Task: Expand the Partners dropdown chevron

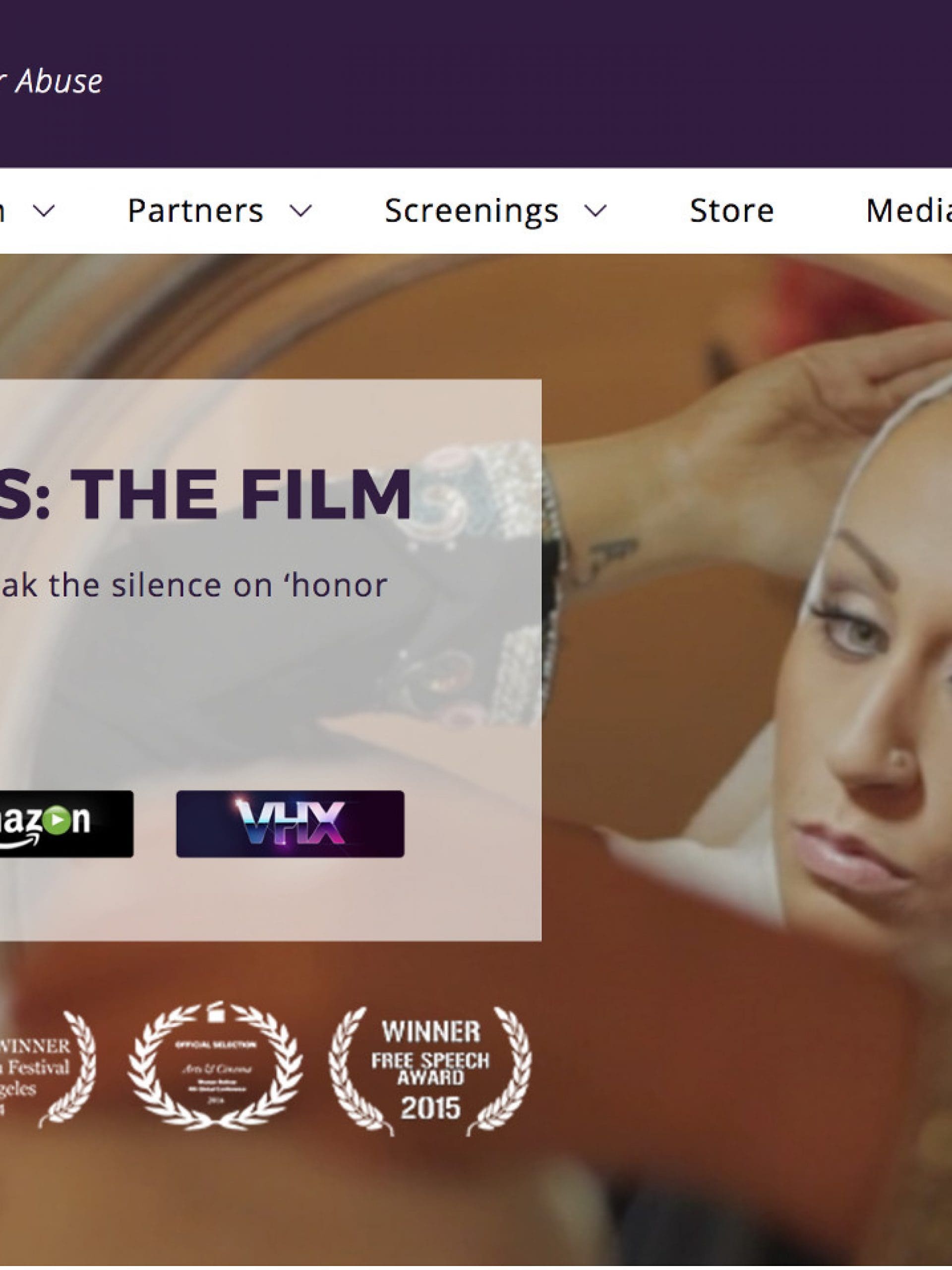Action: point(300,211)
